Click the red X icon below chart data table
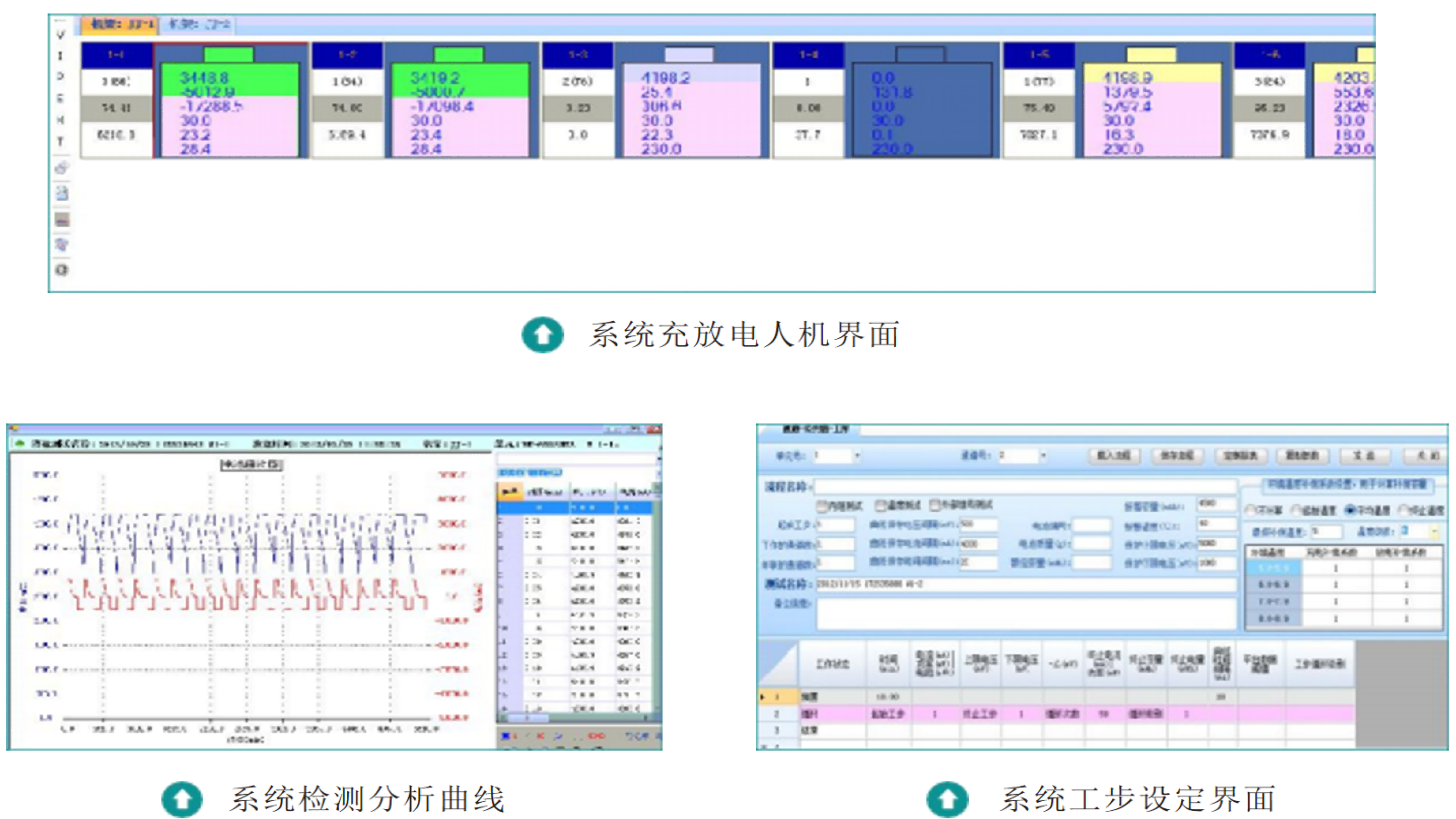This screenshot has width=1456, height=819. [541, 736]
